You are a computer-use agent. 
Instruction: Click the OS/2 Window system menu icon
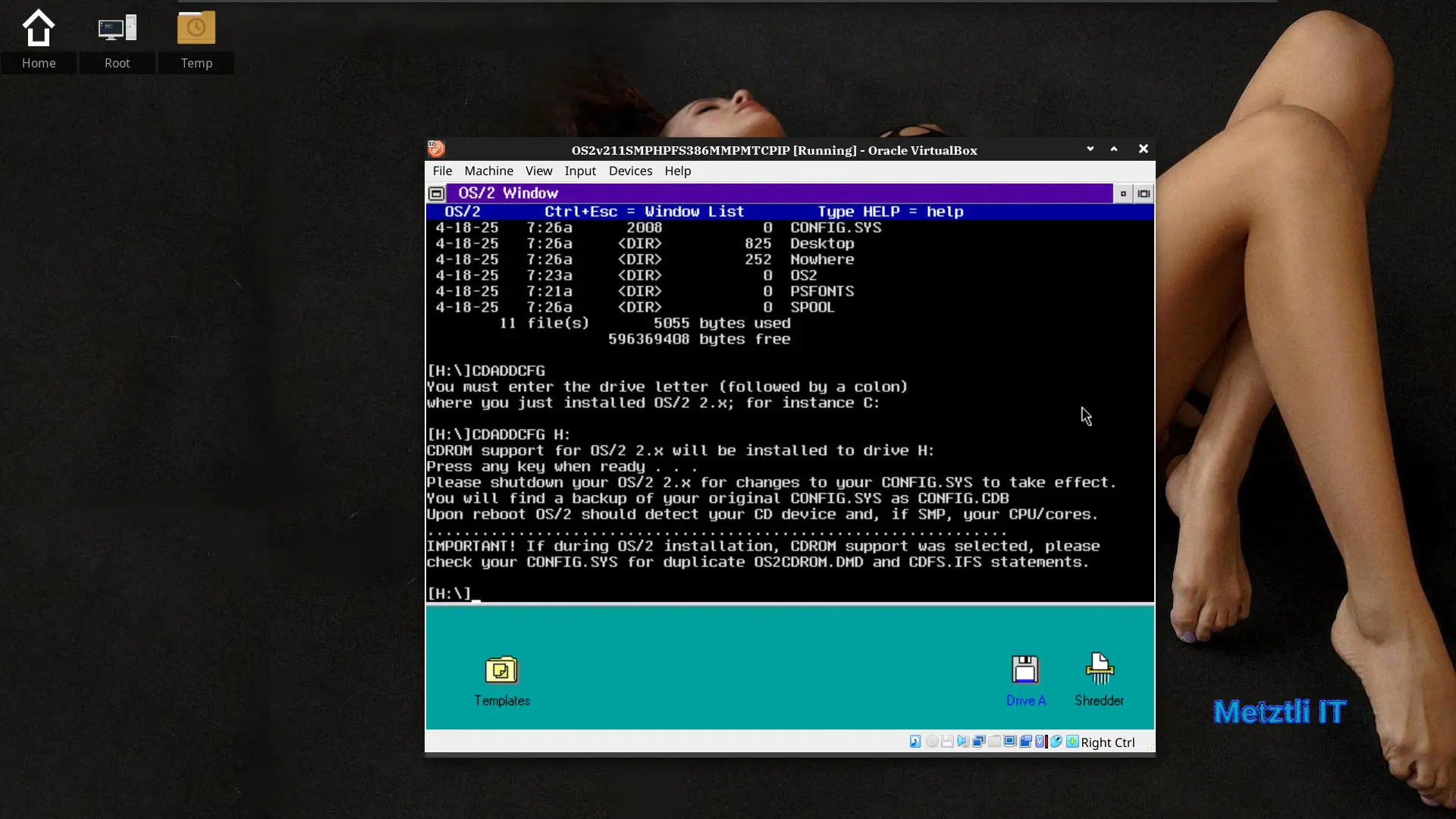point(436,193)
